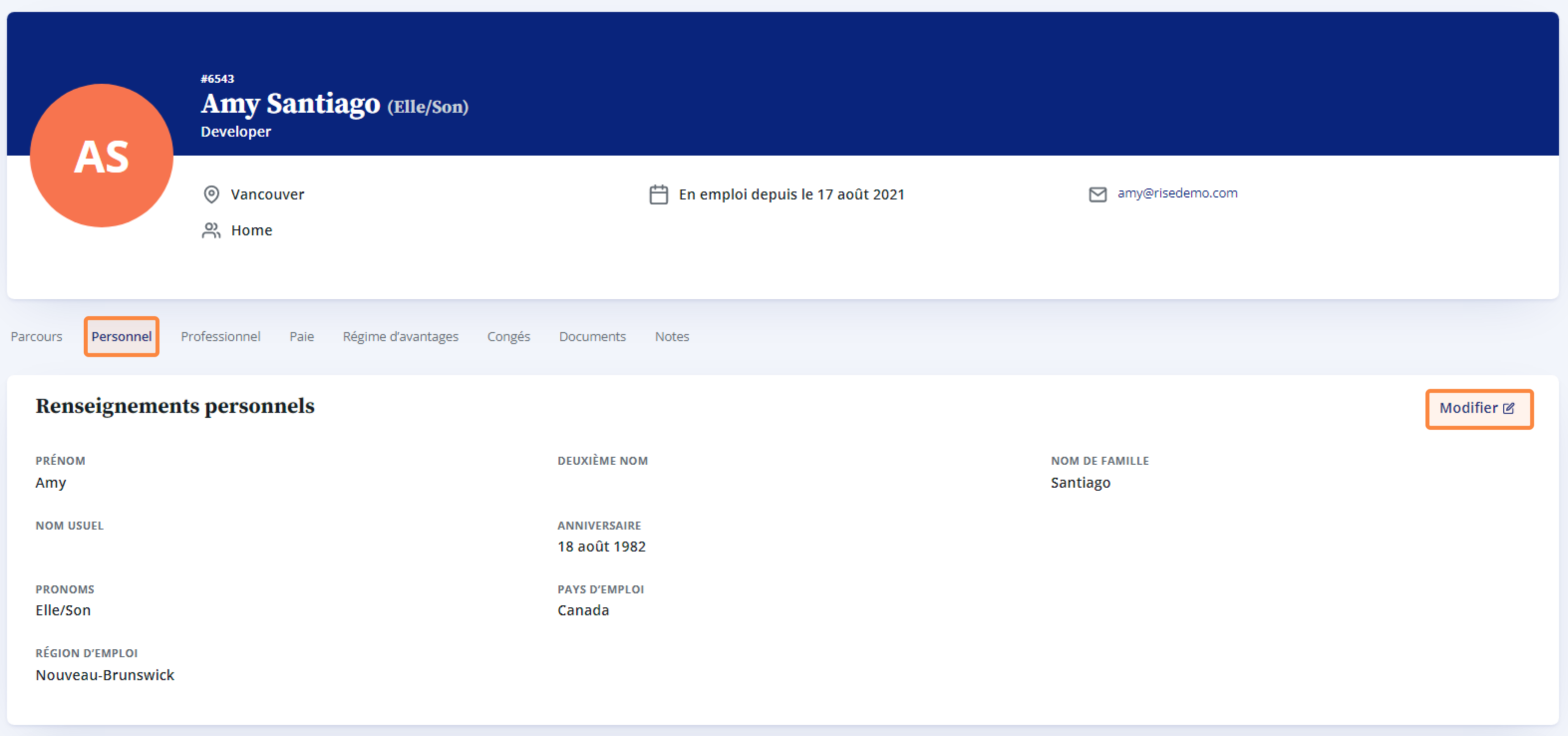1568x736 pixels.
Task: Click the RÉGION D'EMPLOI field label
Action: pos(86,653)
